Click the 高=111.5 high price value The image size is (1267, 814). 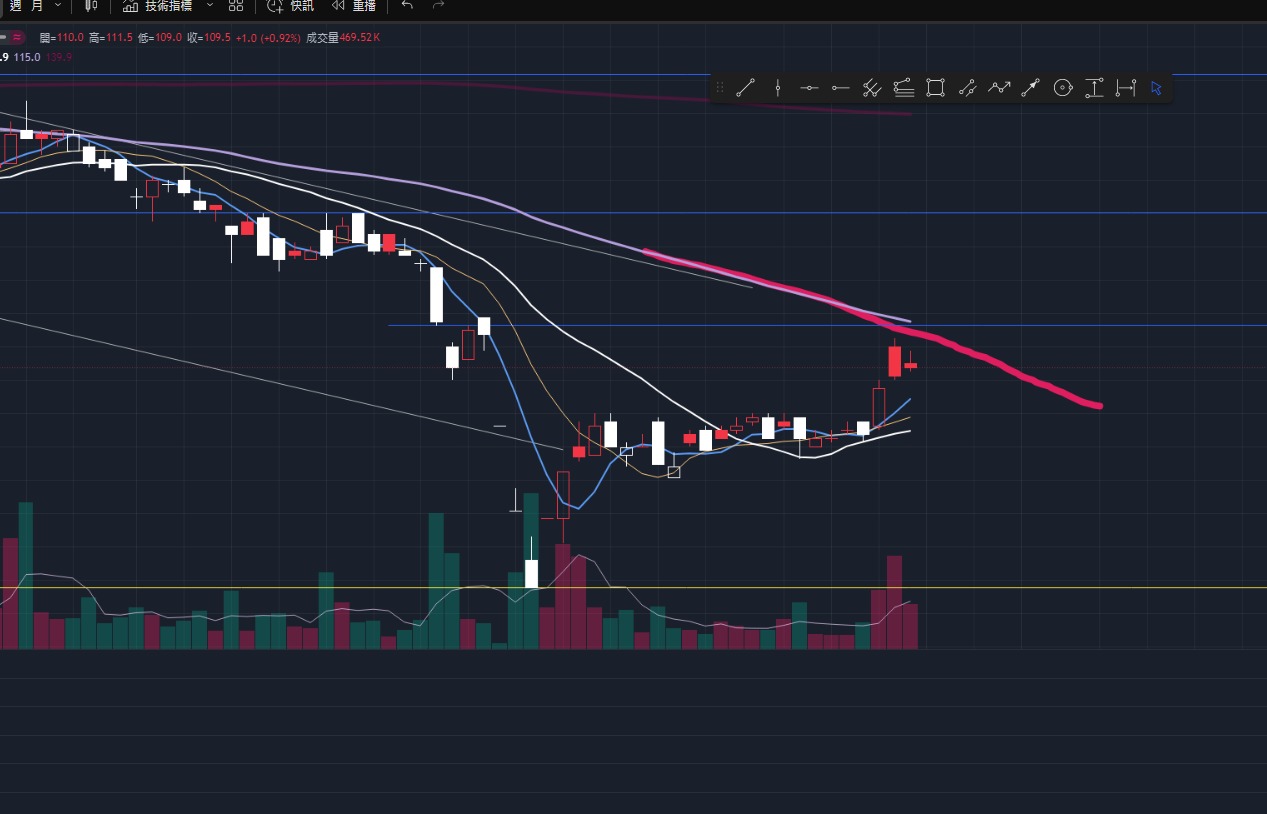[111, 37]
